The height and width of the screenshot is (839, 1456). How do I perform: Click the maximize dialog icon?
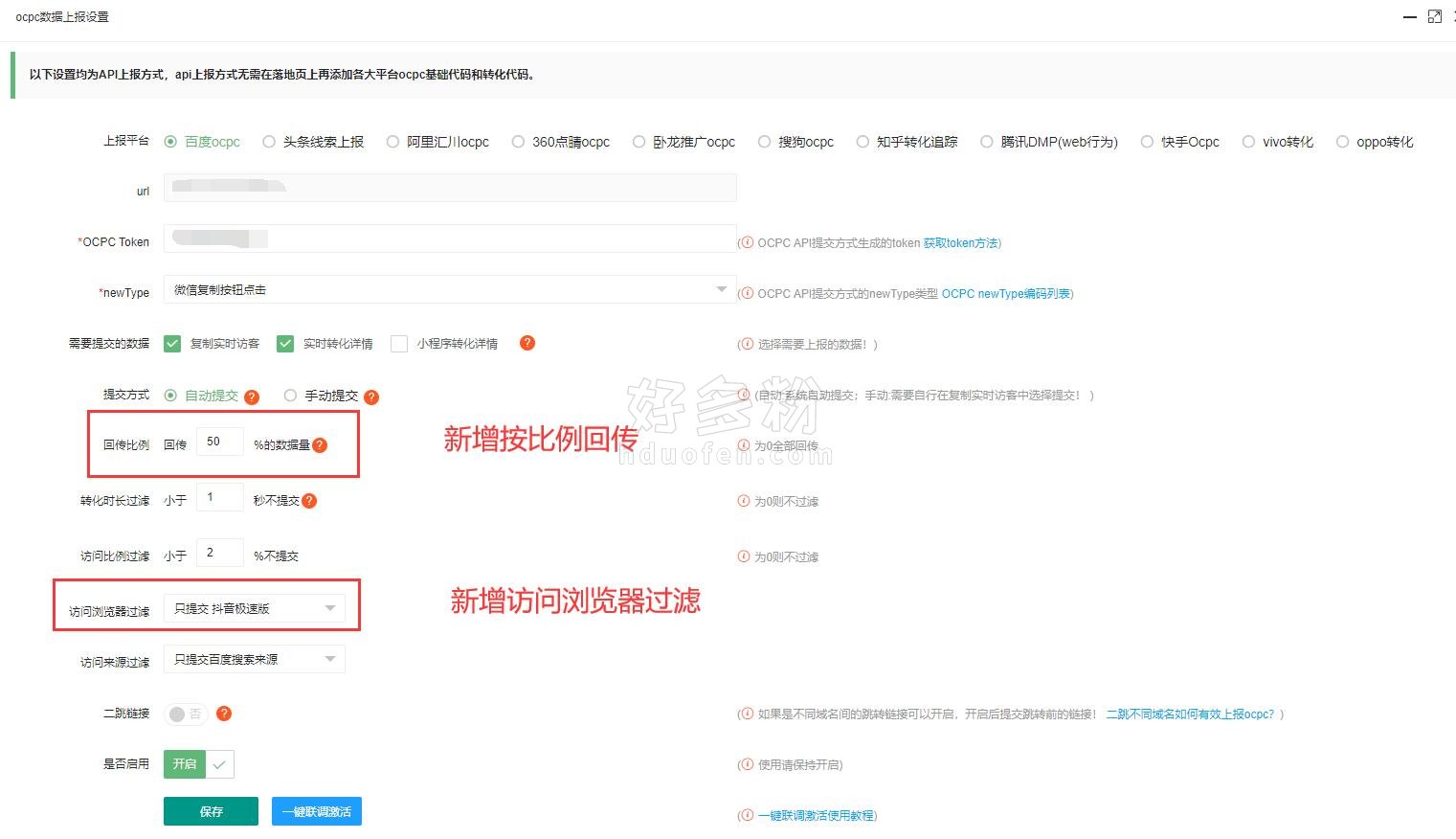(1434, 16)
